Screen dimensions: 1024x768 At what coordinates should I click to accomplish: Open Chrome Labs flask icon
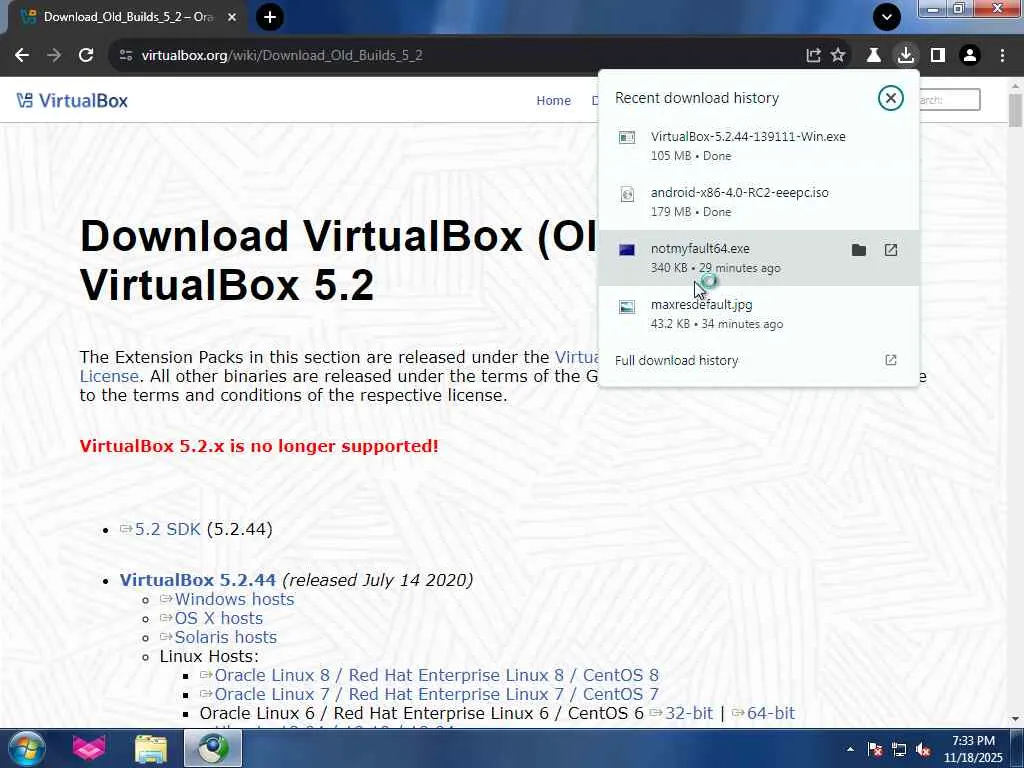874,56
